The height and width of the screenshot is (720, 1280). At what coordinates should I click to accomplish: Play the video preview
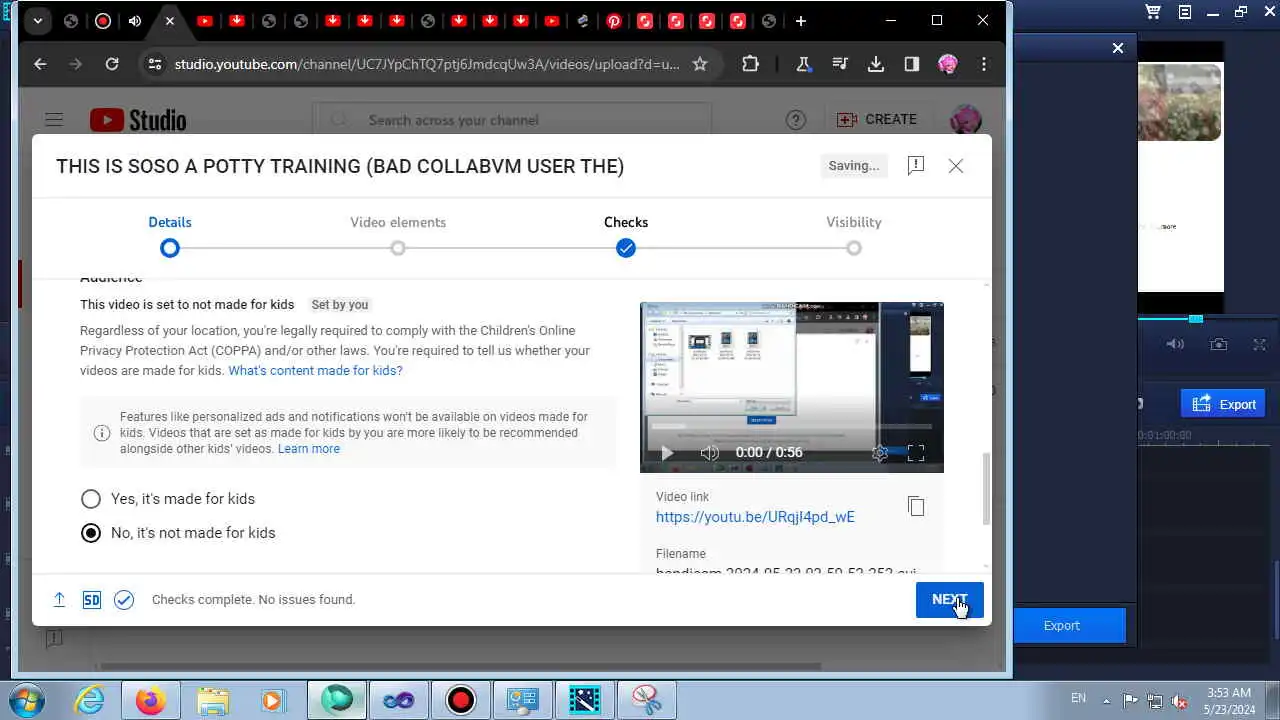pyautogui.click(x=667, y=453)
